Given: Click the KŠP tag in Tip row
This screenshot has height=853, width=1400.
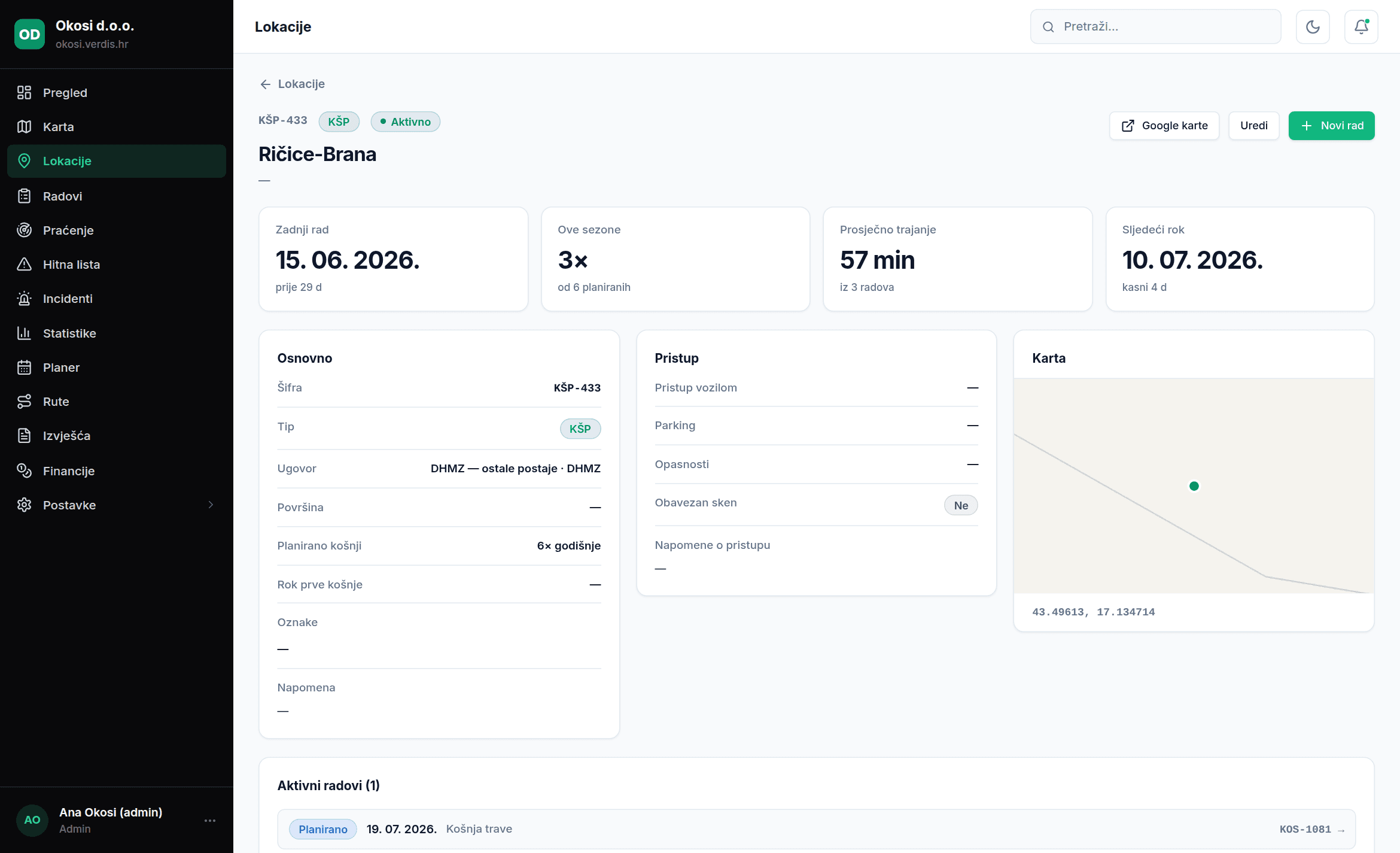Looking at the screenshot, I should point(580,429).
